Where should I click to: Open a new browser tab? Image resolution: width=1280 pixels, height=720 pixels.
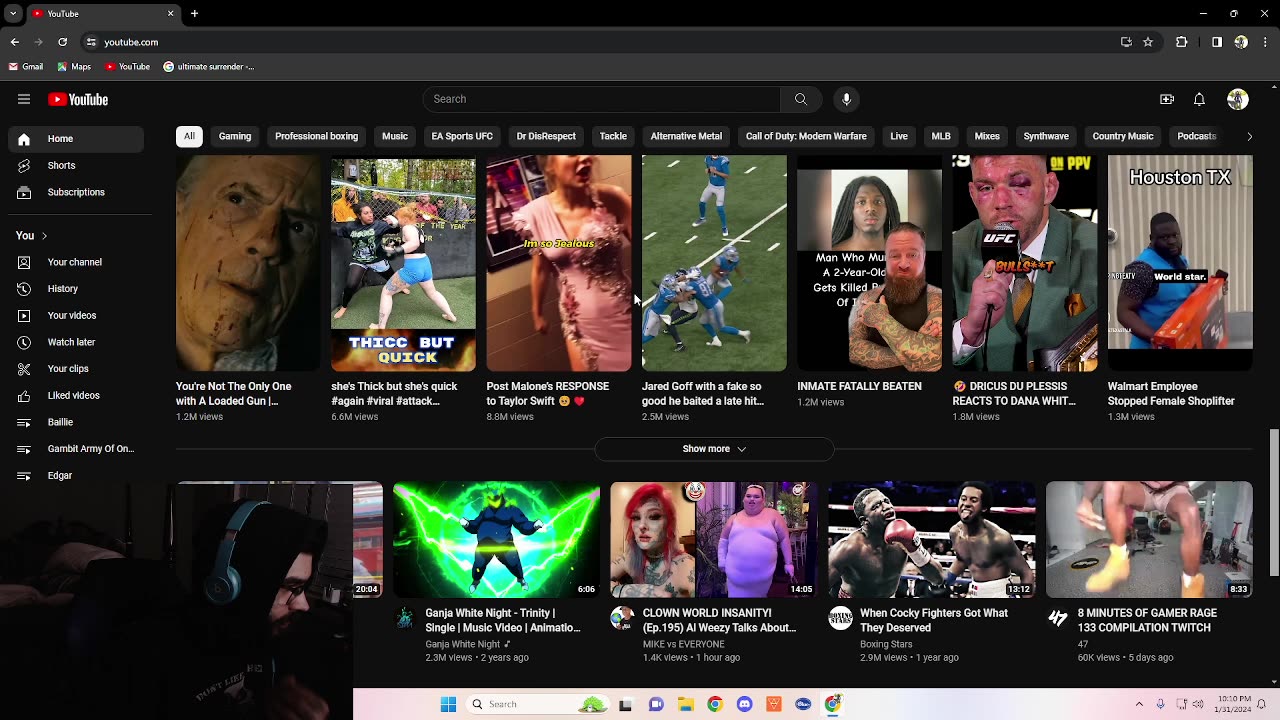pos(195,14)
